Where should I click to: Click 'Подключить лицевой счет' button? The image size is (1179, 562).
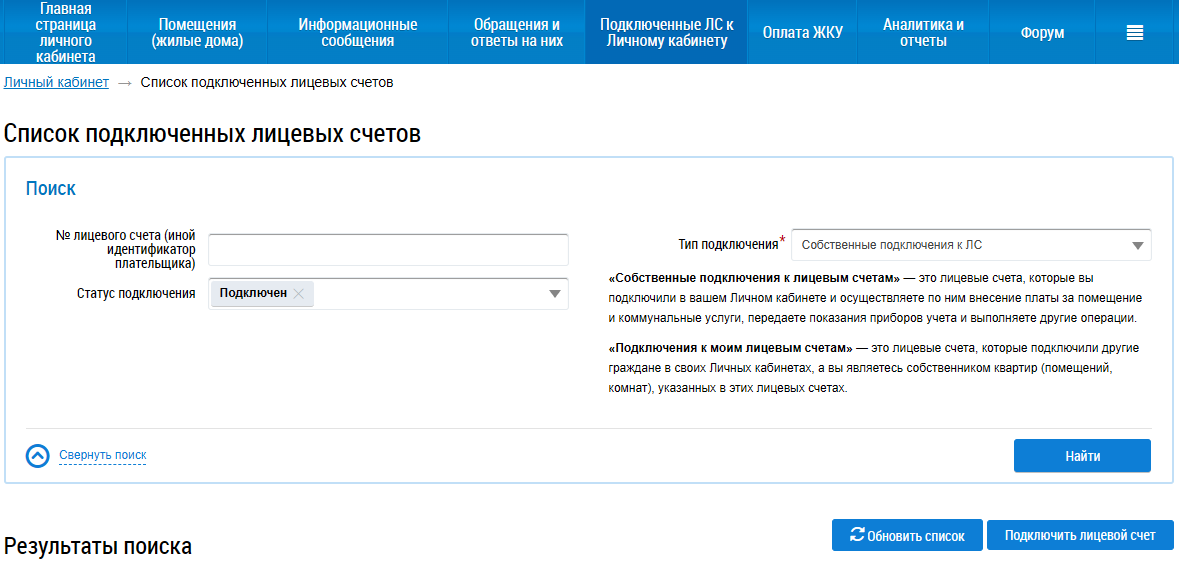pyautogui.click(x=1080, y=535)
